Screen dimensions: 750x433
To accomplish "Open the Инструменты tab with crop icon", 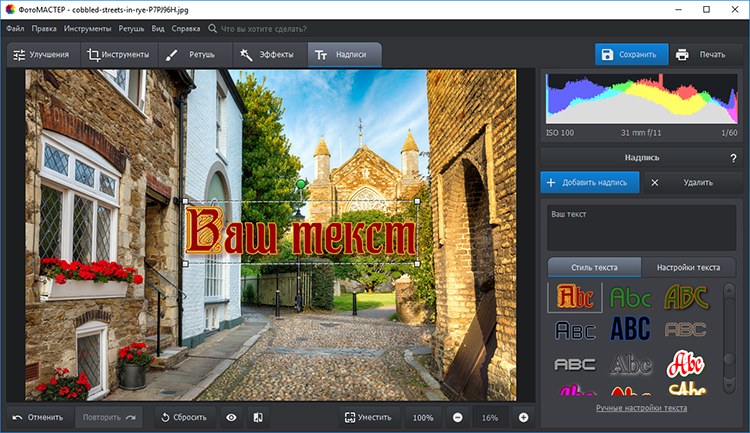I will (119, 55).
